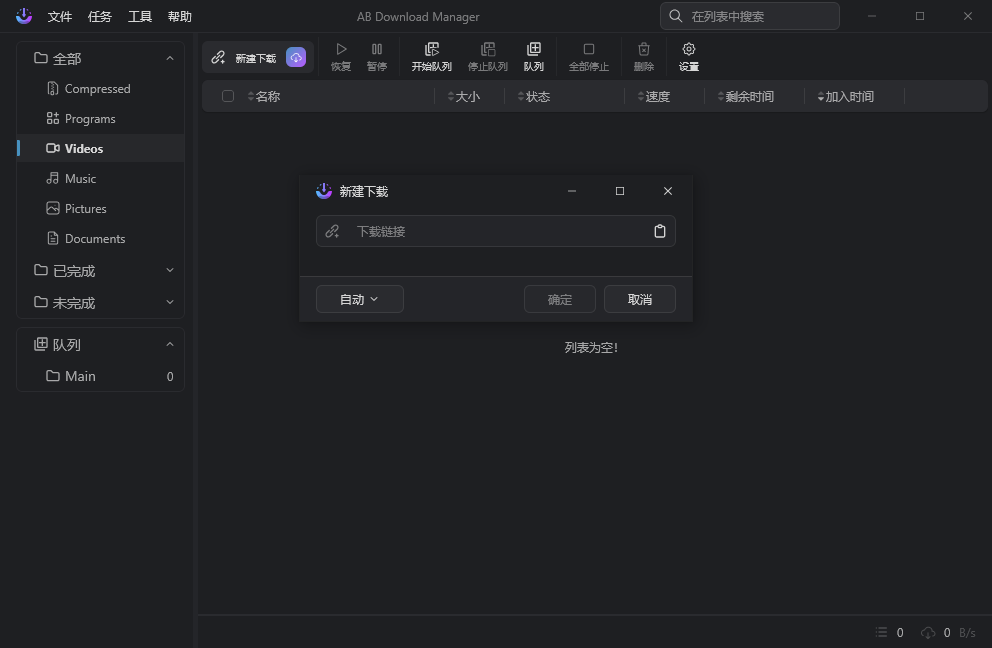
Task: Click the 确定 button in the dialog
Action: coord(559,298)
